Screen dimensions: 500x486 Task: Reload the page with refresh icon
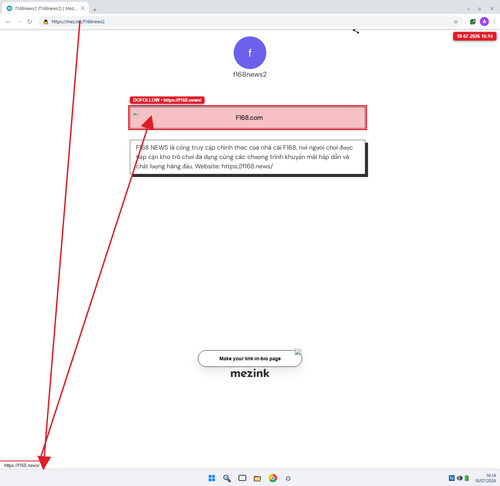point(30,22)
